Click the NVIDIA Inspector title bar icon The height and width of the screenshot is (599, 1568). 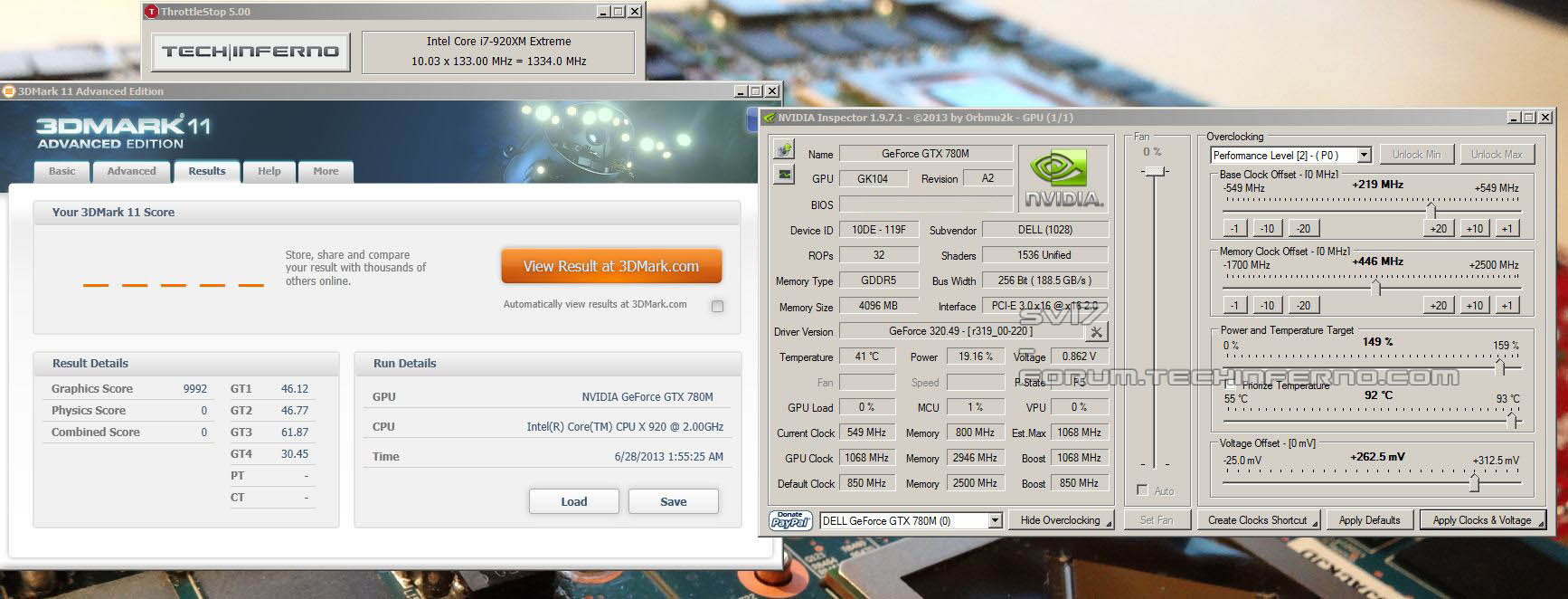(x=769, y=118)
